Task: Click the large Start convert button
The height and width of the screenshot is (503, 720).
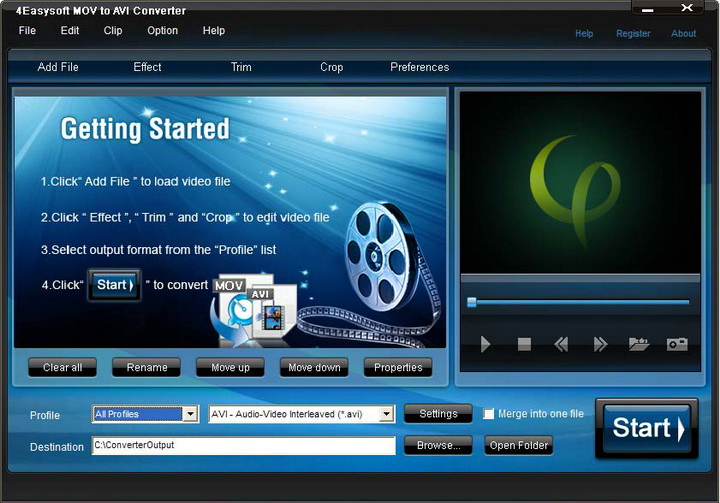Action: click(x=647, y=428)
